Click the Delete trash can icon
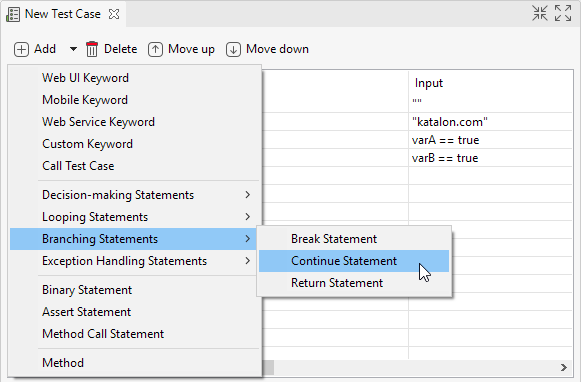 (92, 49)
